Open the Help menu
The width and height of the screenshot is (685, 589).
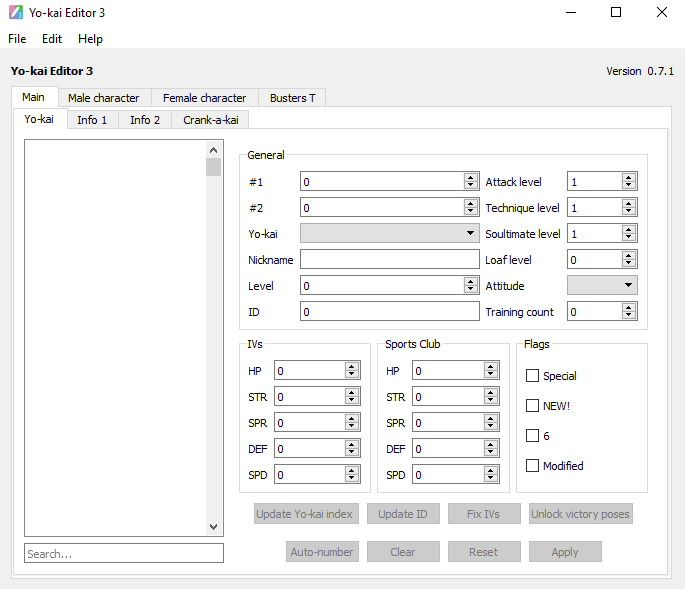(x=90, y=39)
